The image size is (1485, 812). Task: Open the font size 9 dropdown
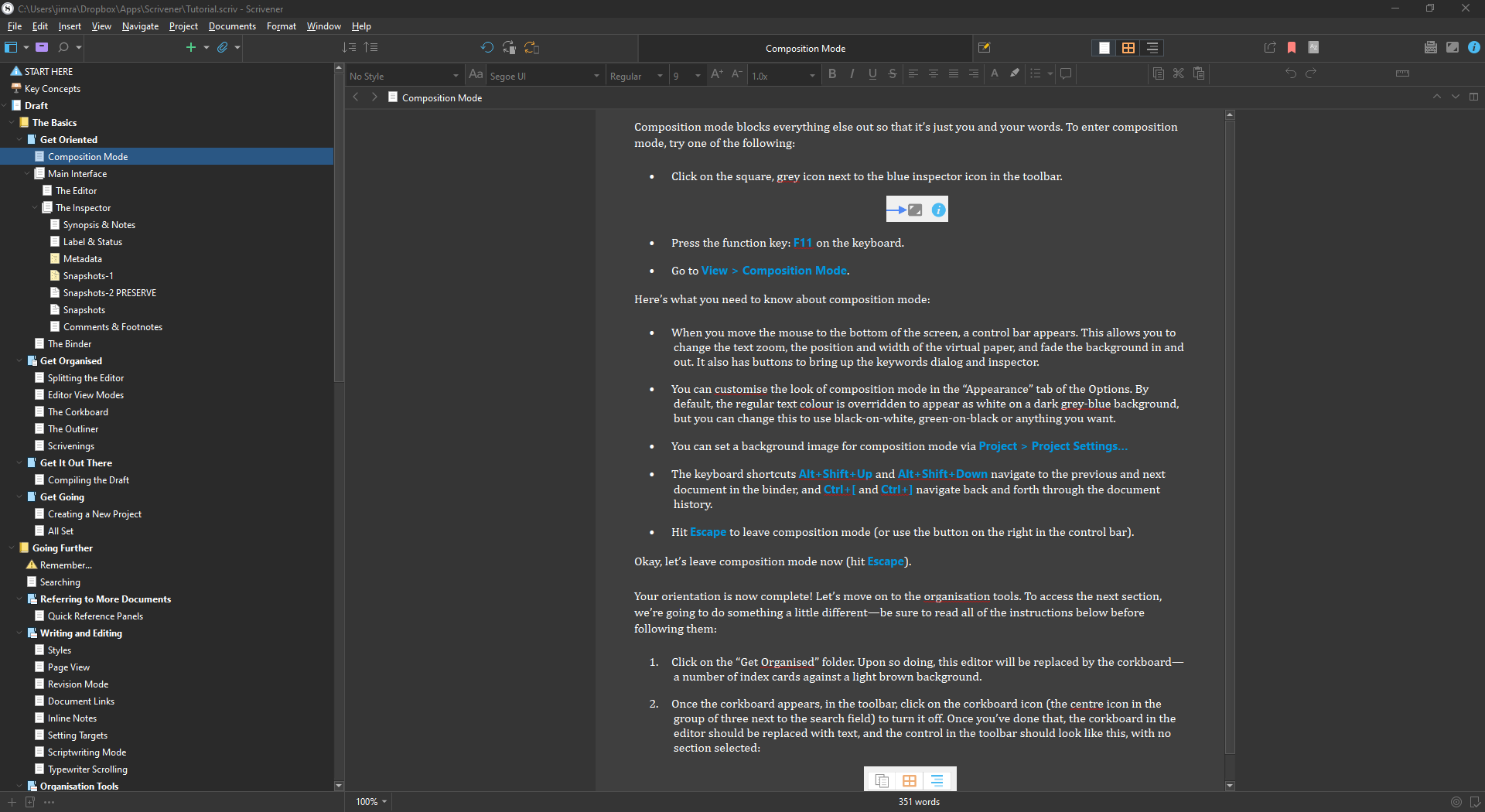click(x=687, y=76)
